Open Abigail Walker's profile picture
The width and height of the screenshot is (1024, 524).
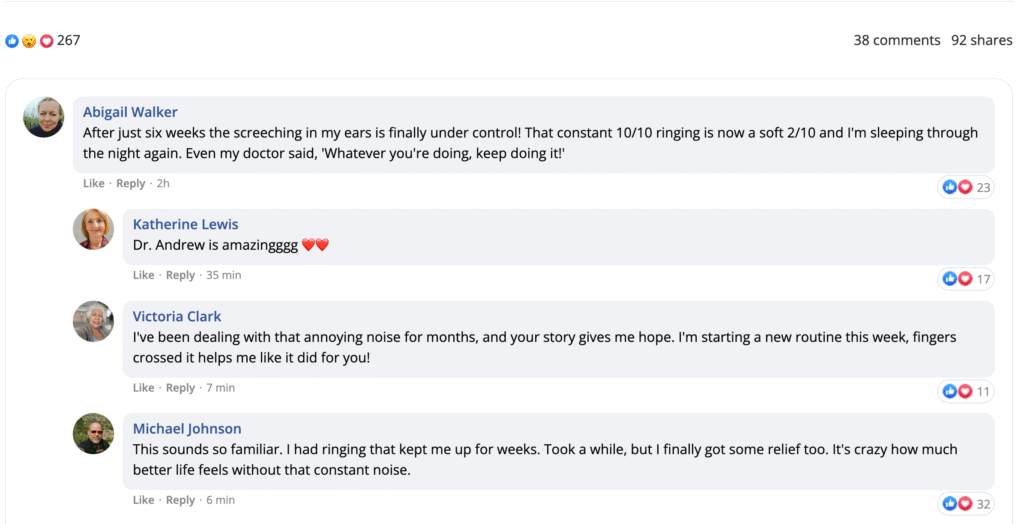pos(44,117)
